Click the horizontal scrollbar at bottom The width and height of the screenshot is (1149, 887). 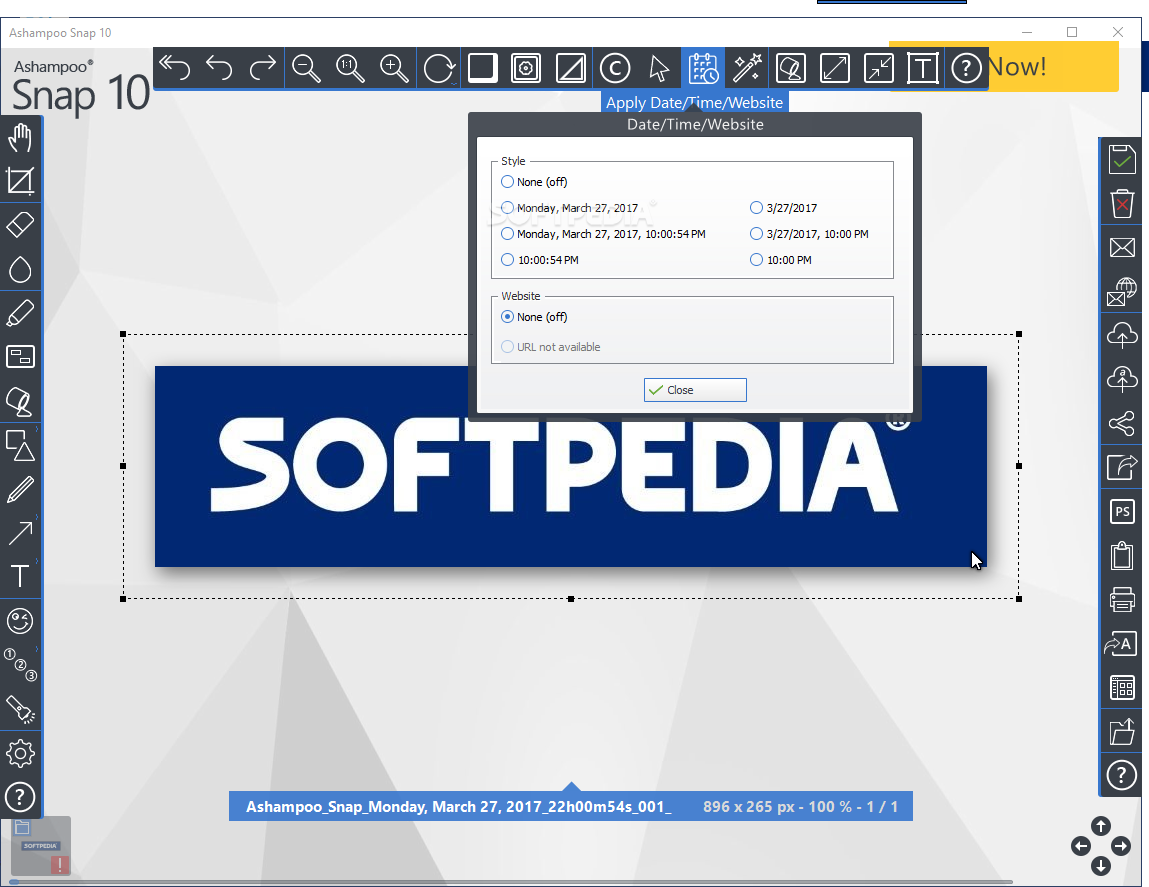coord(511,882)
